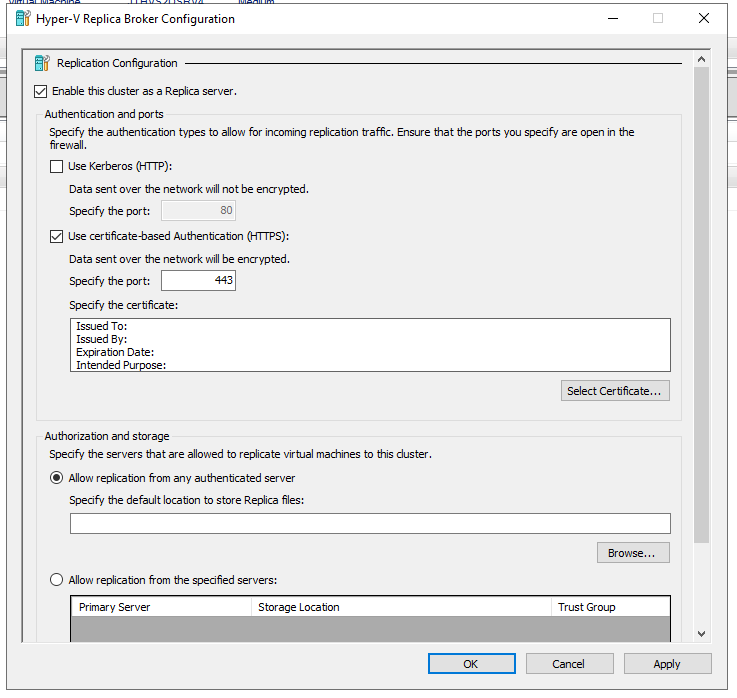
Task: Click the vertical scrollbar thumb
Action: coord(701,305)
